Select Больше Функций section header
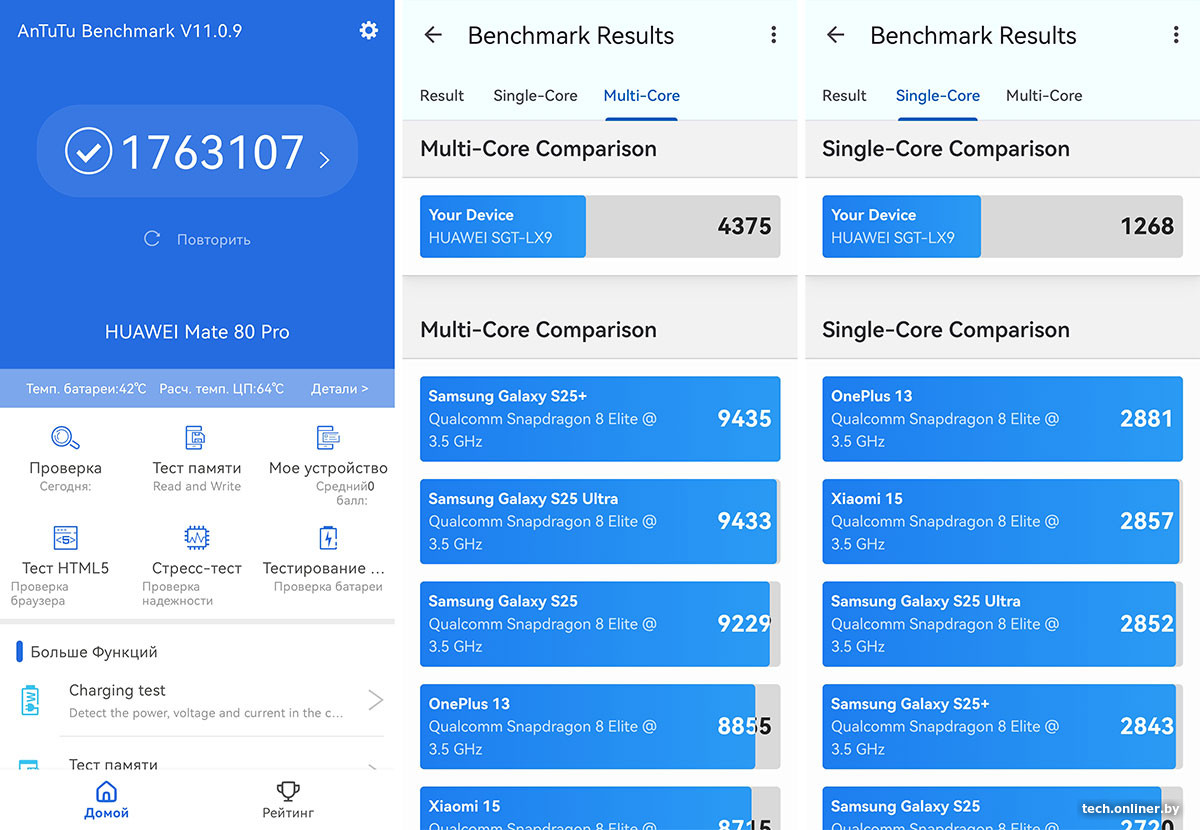Viewport: 1200px width, 830px height. (94, 652)
